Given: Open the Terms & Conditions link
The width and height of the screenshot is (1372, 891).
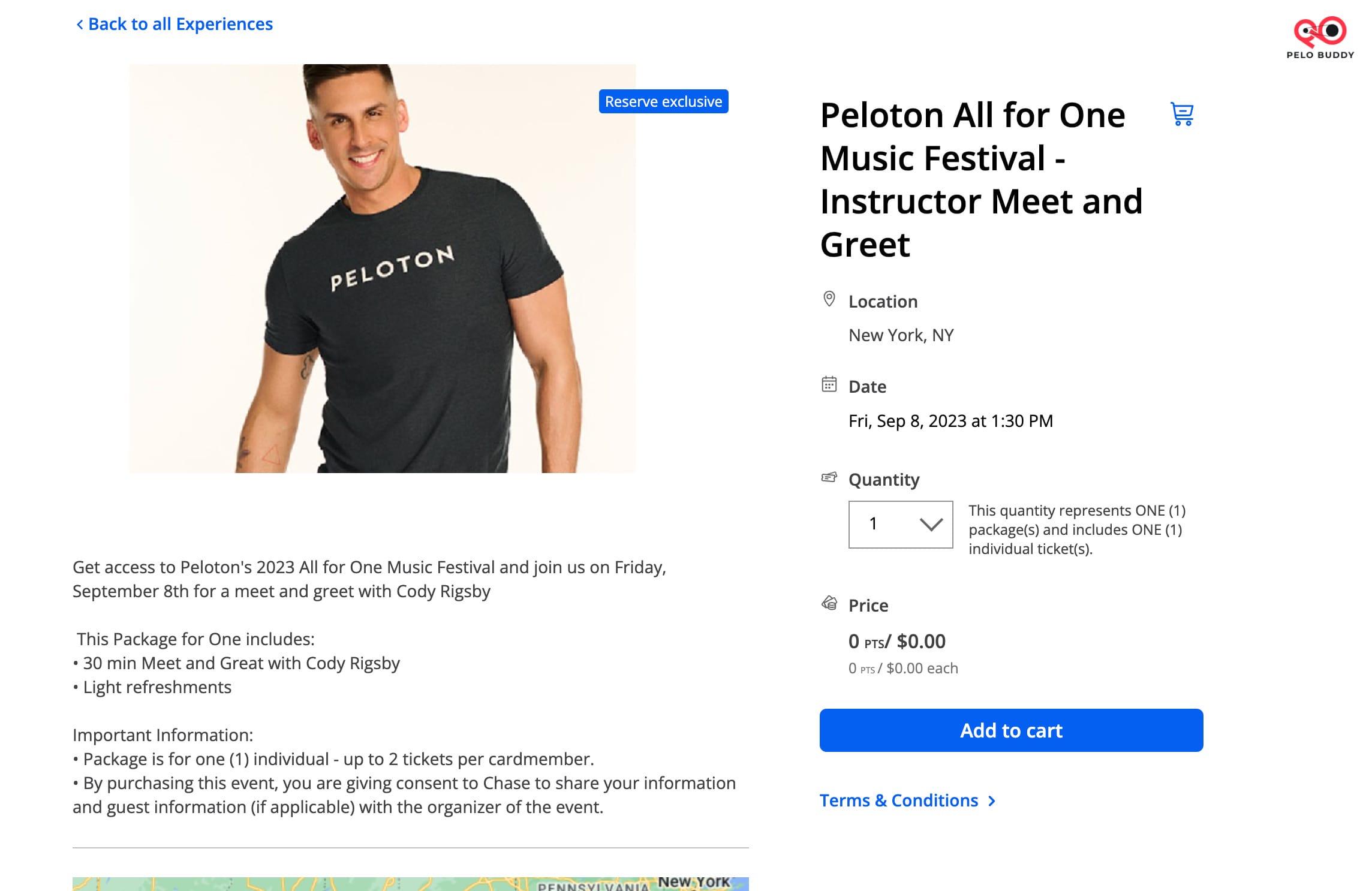Looking at the screenshot, I should pyautogui.click(x=898, y=801).
